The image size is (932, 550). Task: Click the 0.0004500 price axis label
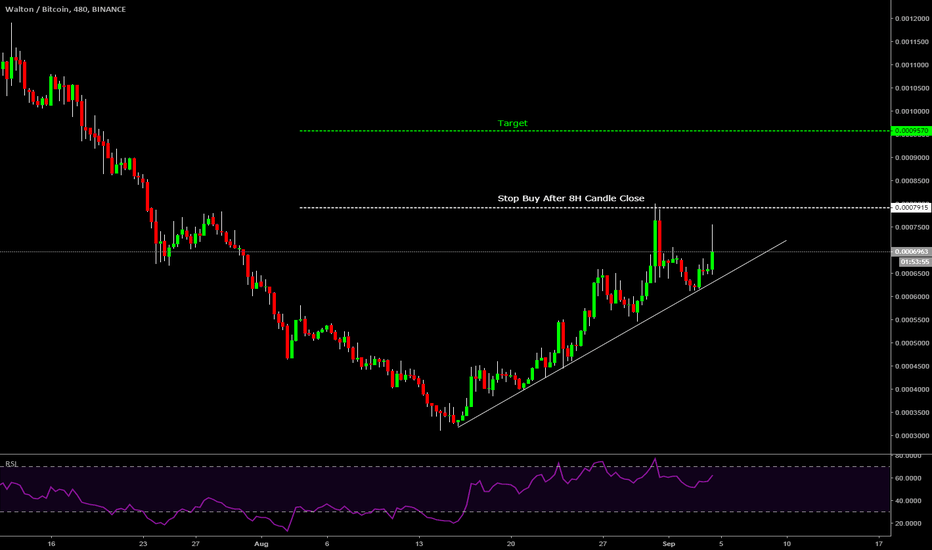(912, 366)
